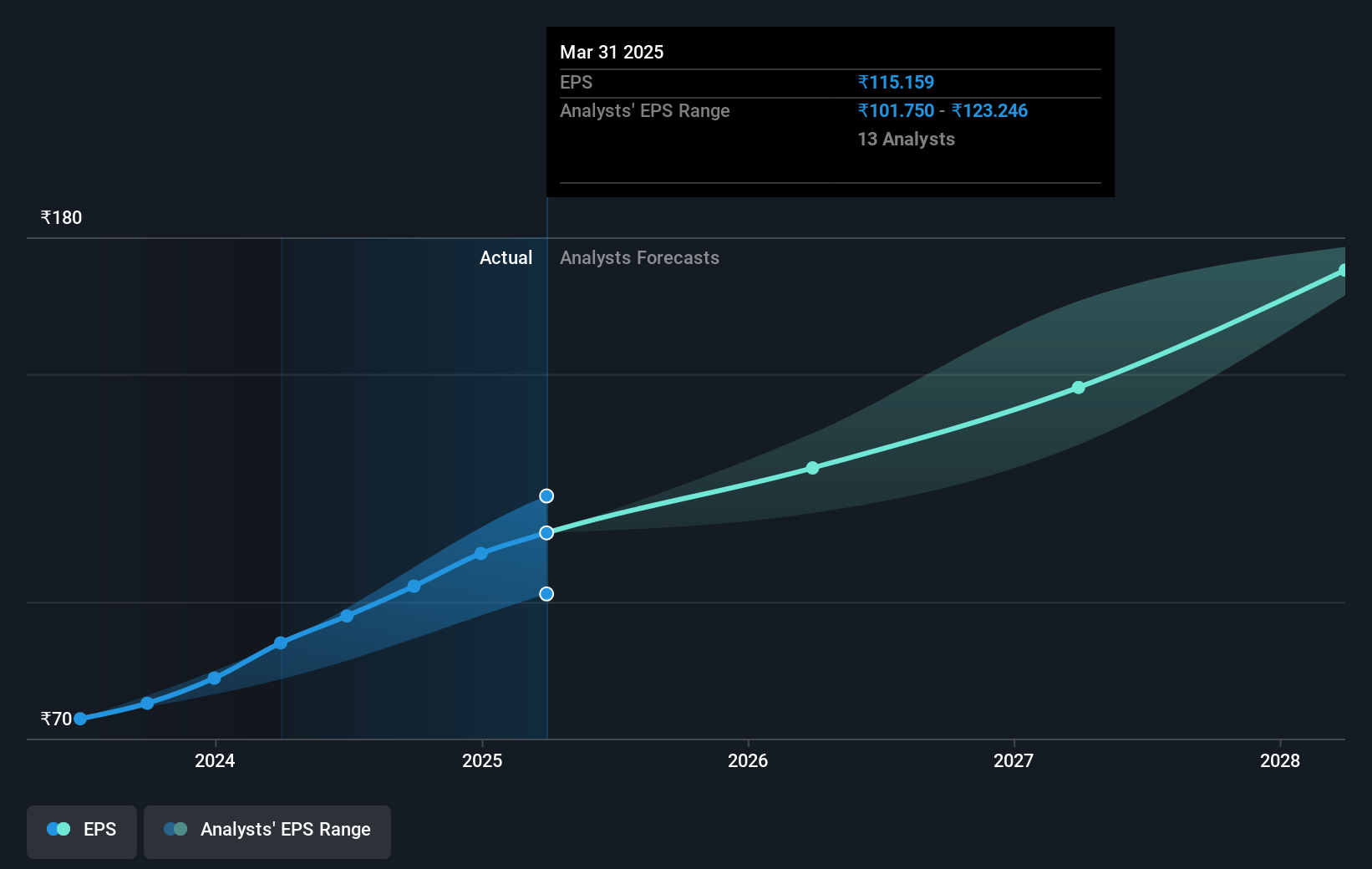This screenshot has width=1372, height=869.
Task: Click the first EPS data point near ₹70
Action: tap(80, 719)
